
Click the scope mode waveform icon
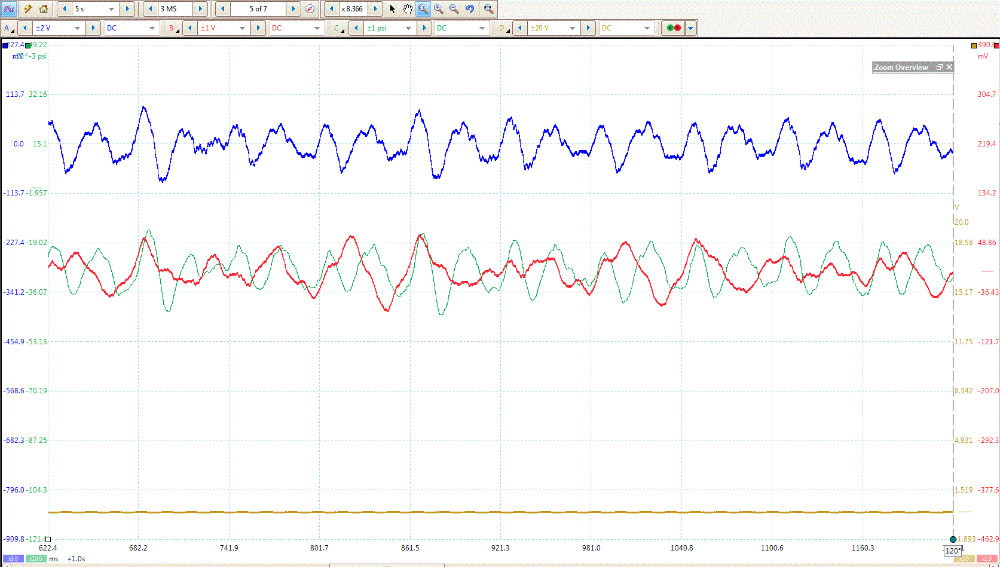pyautogui.click(x=8, y=8)
